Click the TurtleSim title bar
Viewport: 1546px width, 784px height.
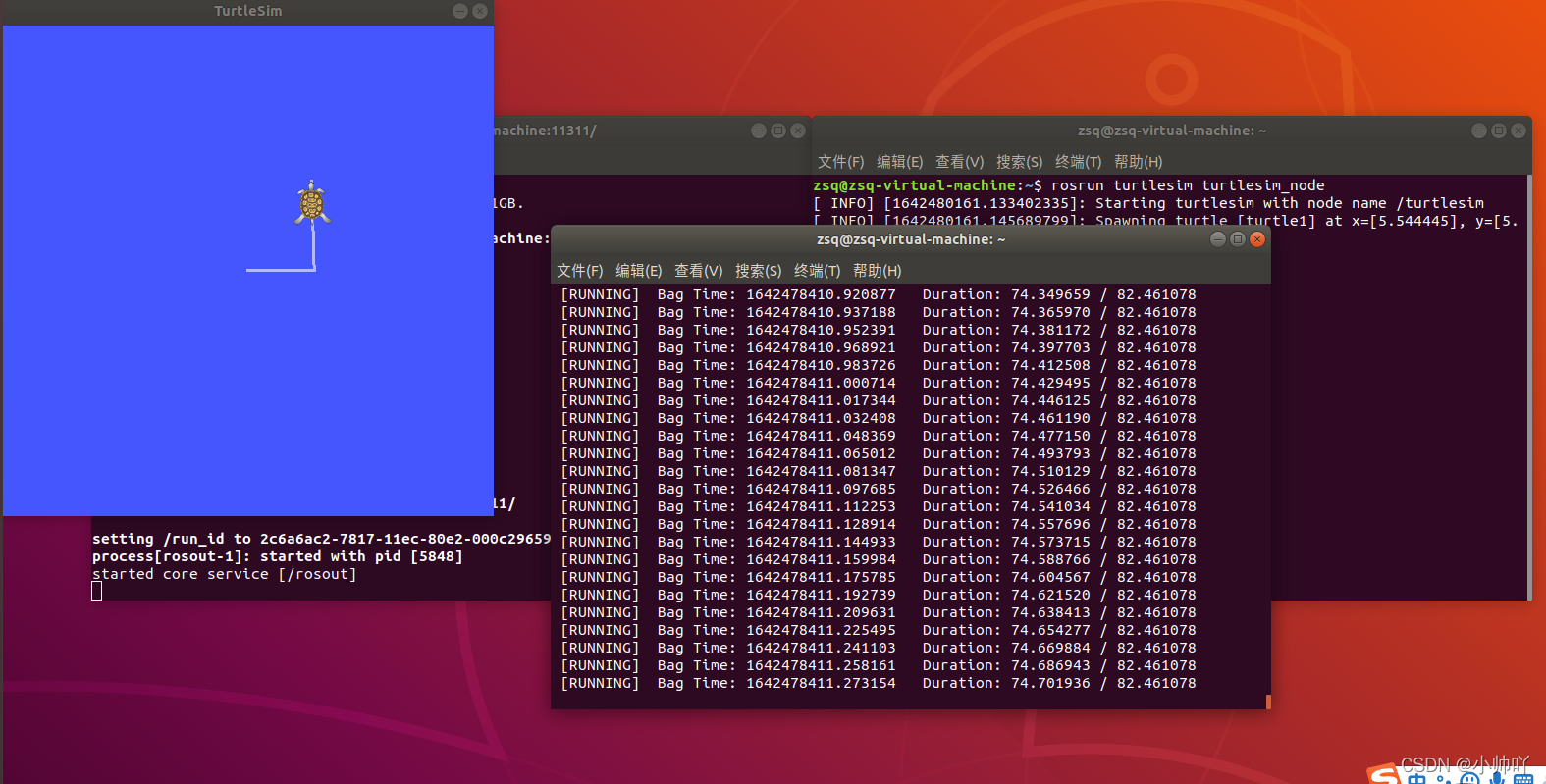(x=248, y=11)
